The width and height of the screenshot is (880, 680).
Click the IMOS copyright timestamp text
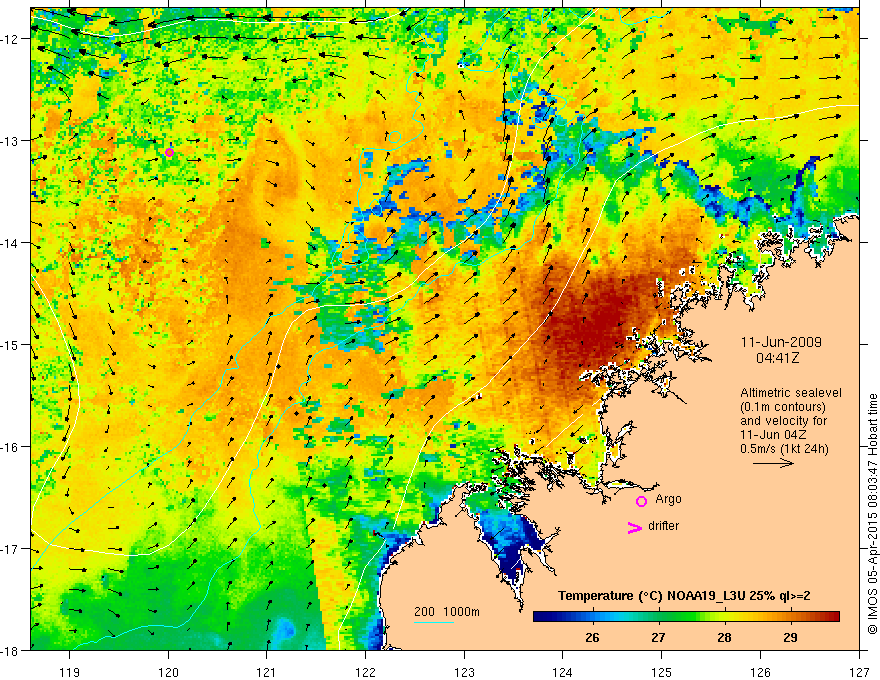tap(872, 513)
